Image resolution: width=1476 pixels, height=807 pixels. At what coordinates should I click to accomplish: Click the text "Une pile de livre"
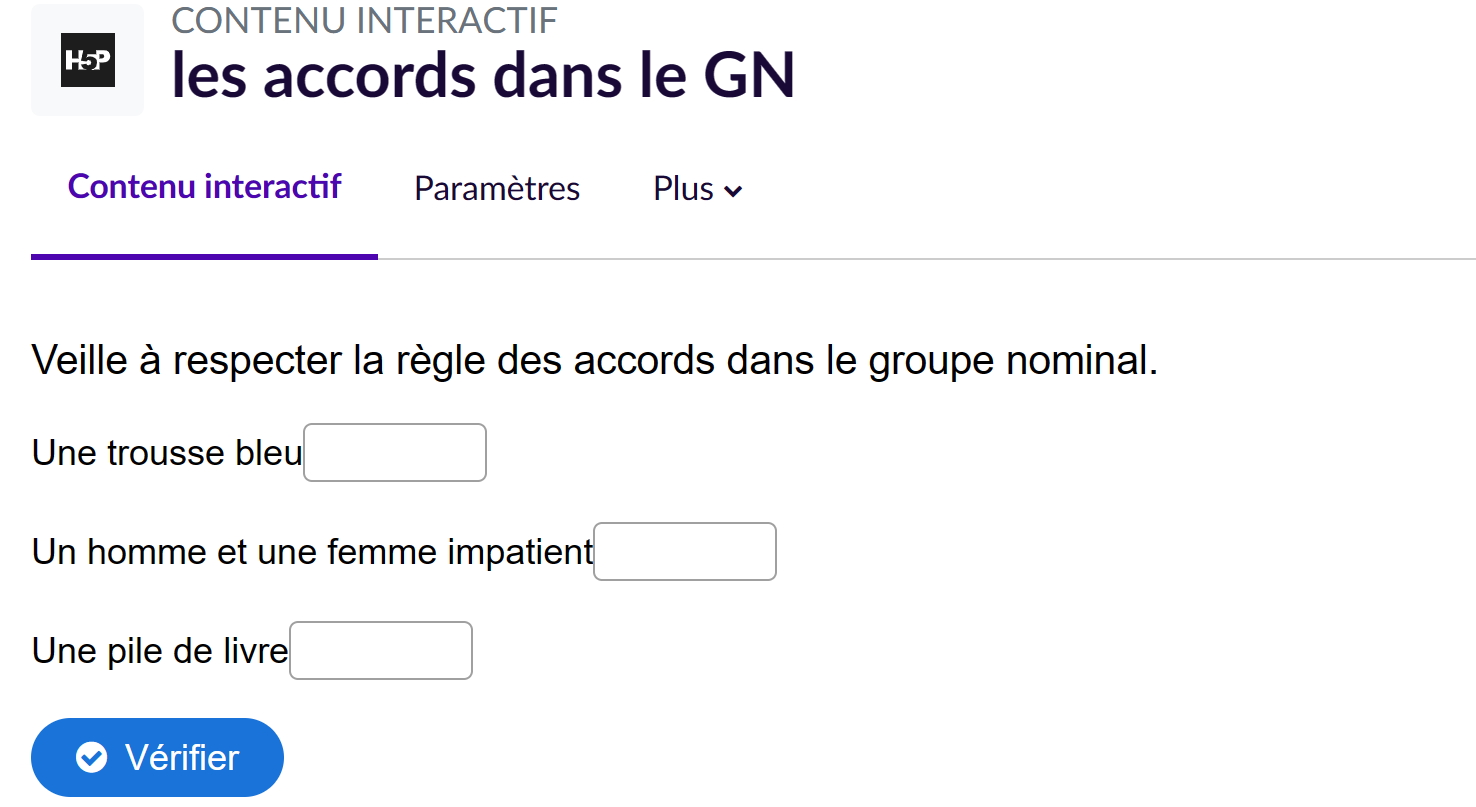pyautogui.click(x=160, y=651)
